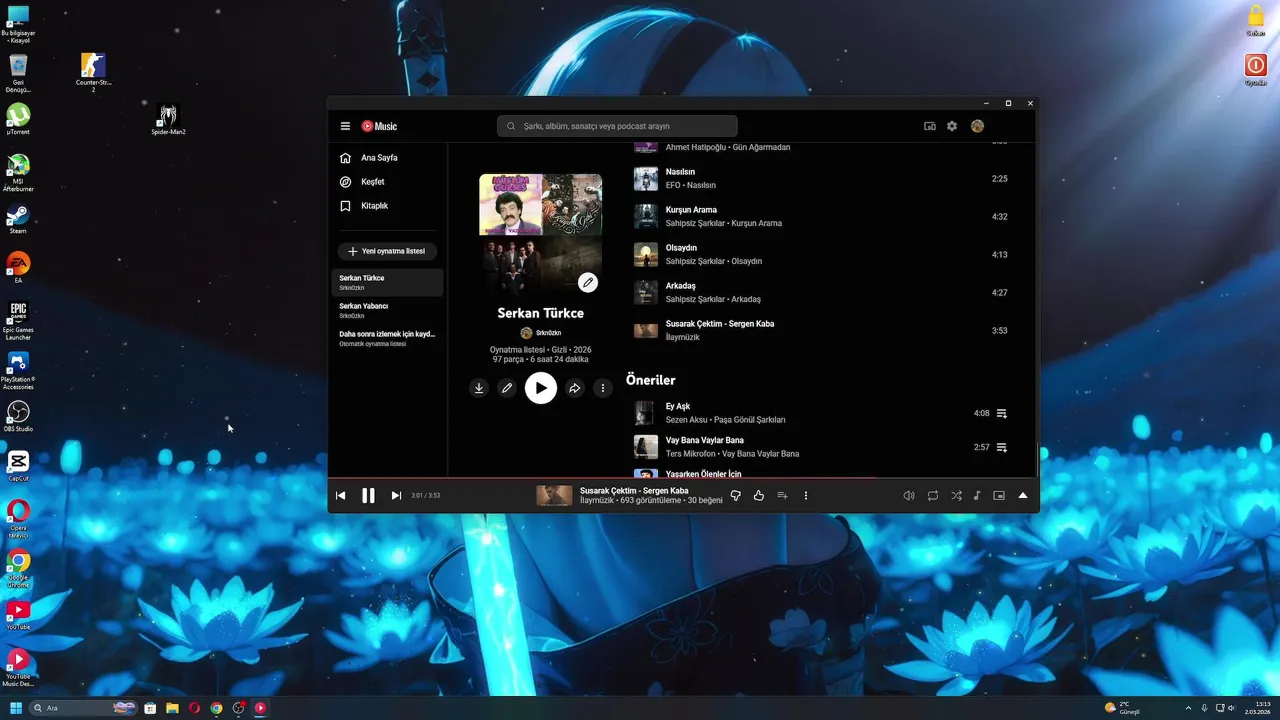This screenshot has height=720, width=1280.
Task: Open Spider-Man2 desktop shortcut
Action: [168, 119]
